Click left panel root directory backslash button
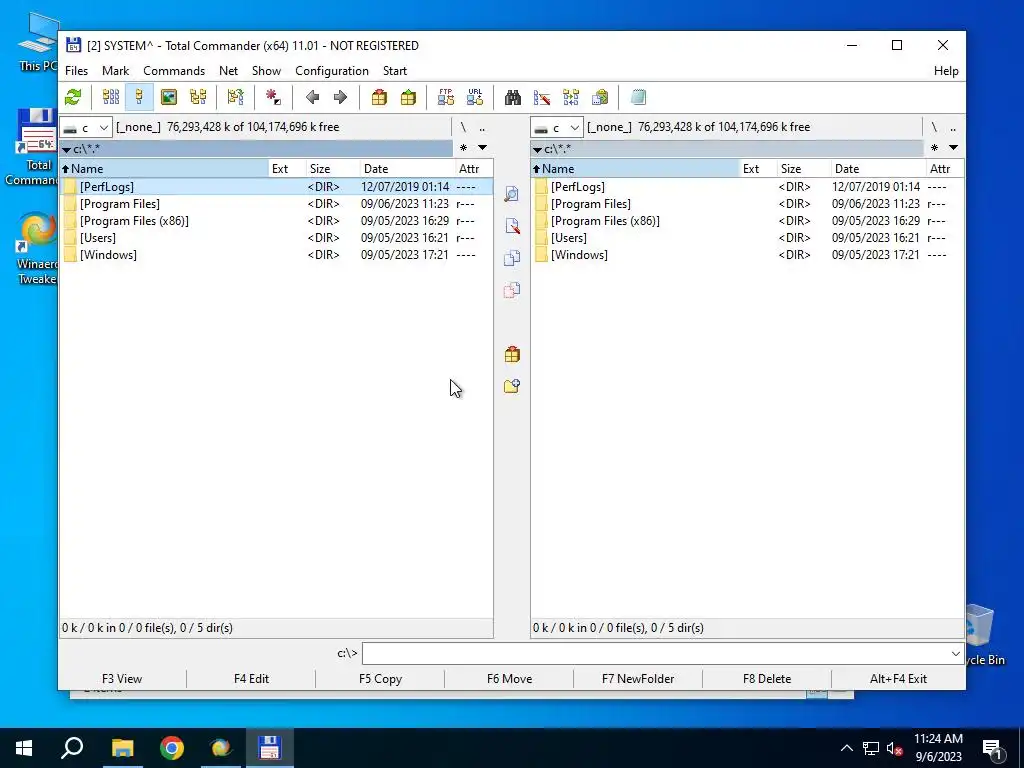 [463, 127]
